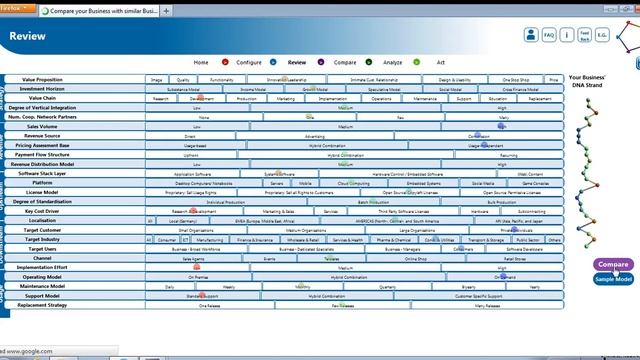Select 'Embedded Systems' platform

pyautogui.click(x=424, y=184)
